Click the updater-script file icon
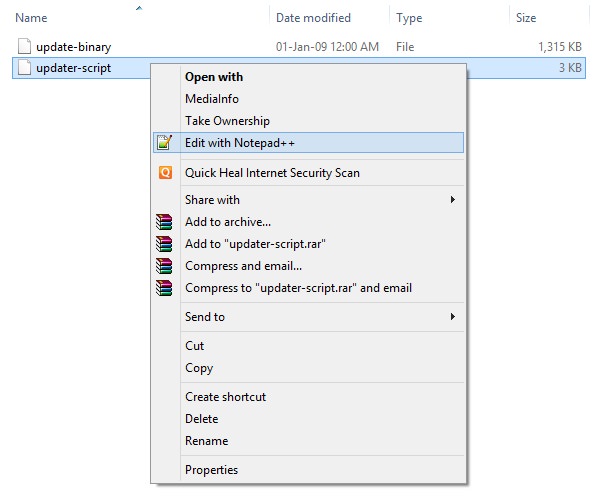 point(25,68)
